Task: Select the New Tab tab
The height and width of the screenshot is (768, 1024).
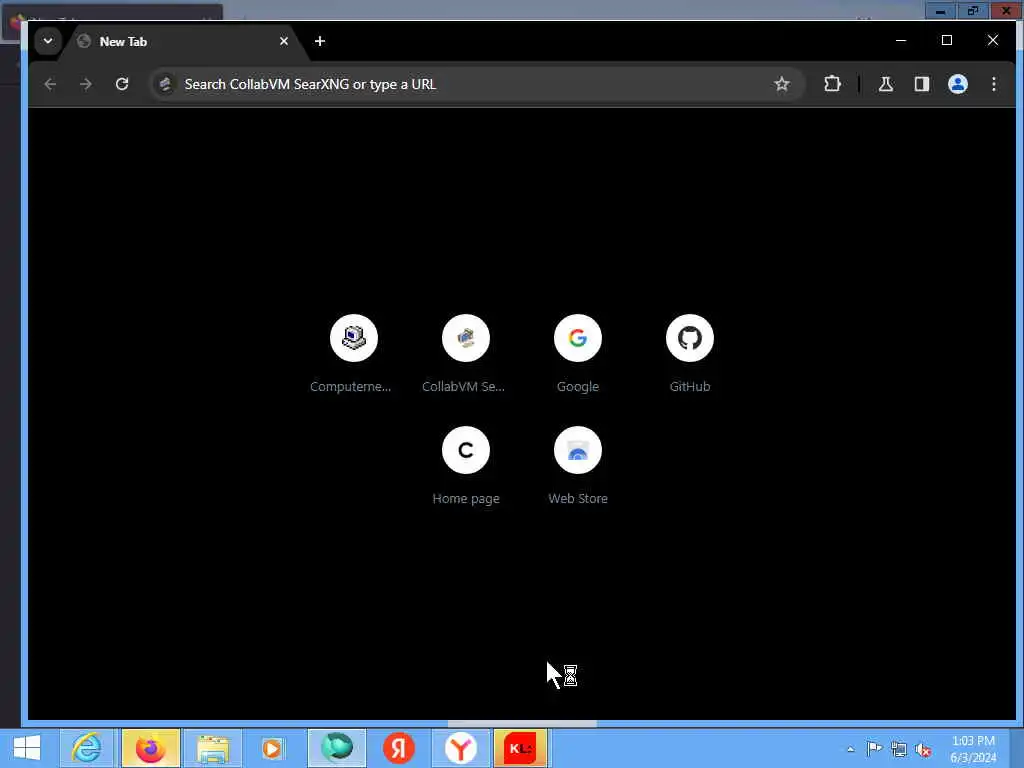Action: tap(183, 42)
